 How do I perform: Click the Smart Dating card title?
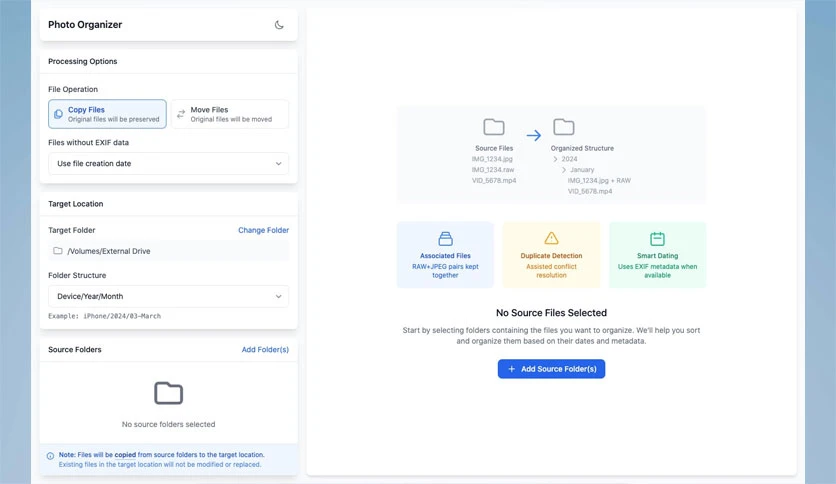[657, 256]
